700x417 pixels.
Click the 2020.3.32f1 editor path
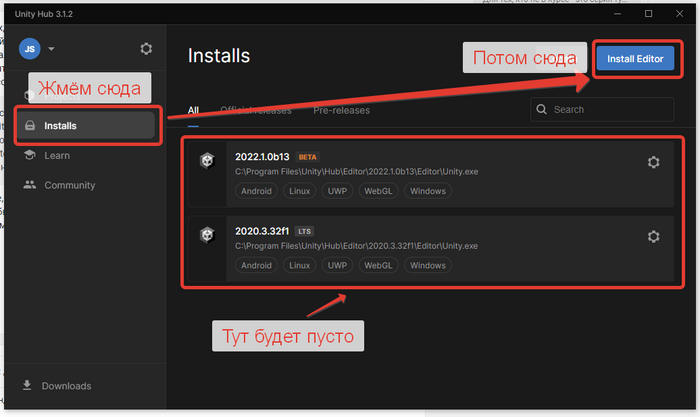357,246
